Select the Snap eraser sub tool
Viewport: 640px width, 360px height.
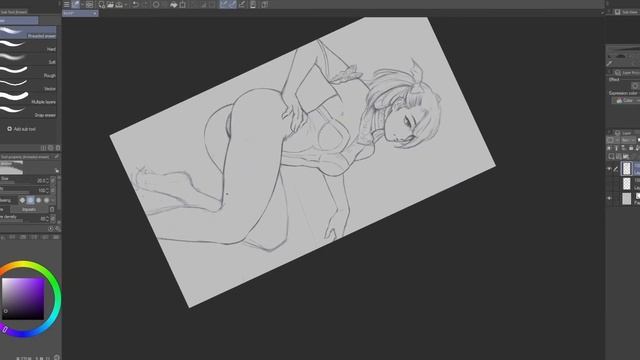pos(28,111)
